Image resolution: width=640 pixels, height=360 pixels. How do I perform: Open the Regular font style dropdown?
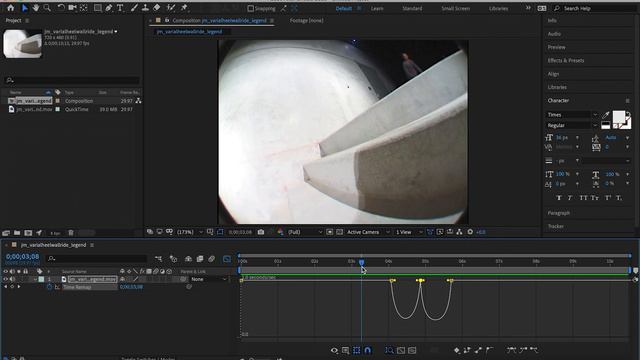[x=572, y=125]
